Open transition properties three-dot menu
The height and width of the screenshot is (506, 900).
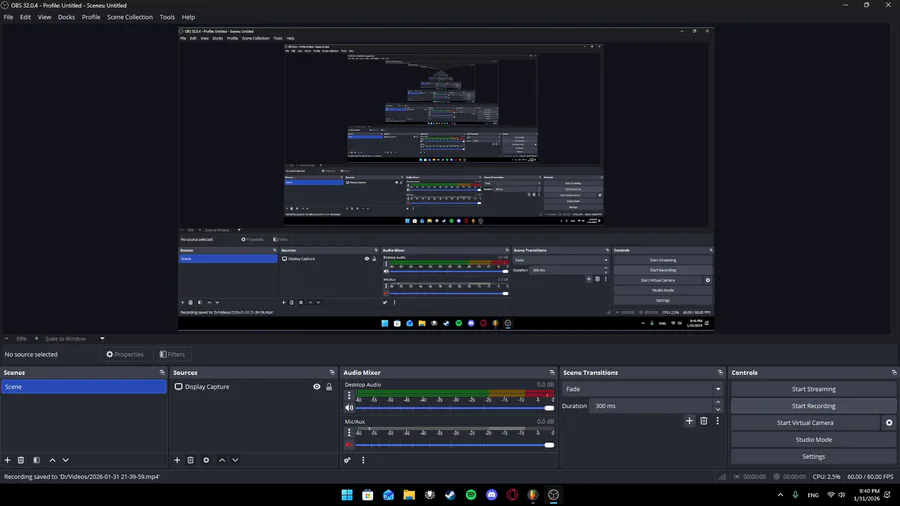click(717, 421)
